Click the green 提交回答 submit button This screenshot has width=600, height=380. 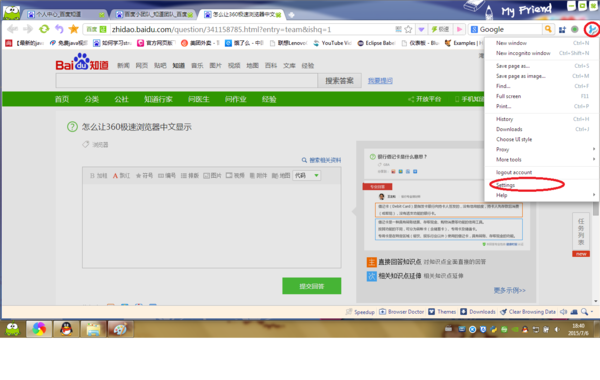311,286
